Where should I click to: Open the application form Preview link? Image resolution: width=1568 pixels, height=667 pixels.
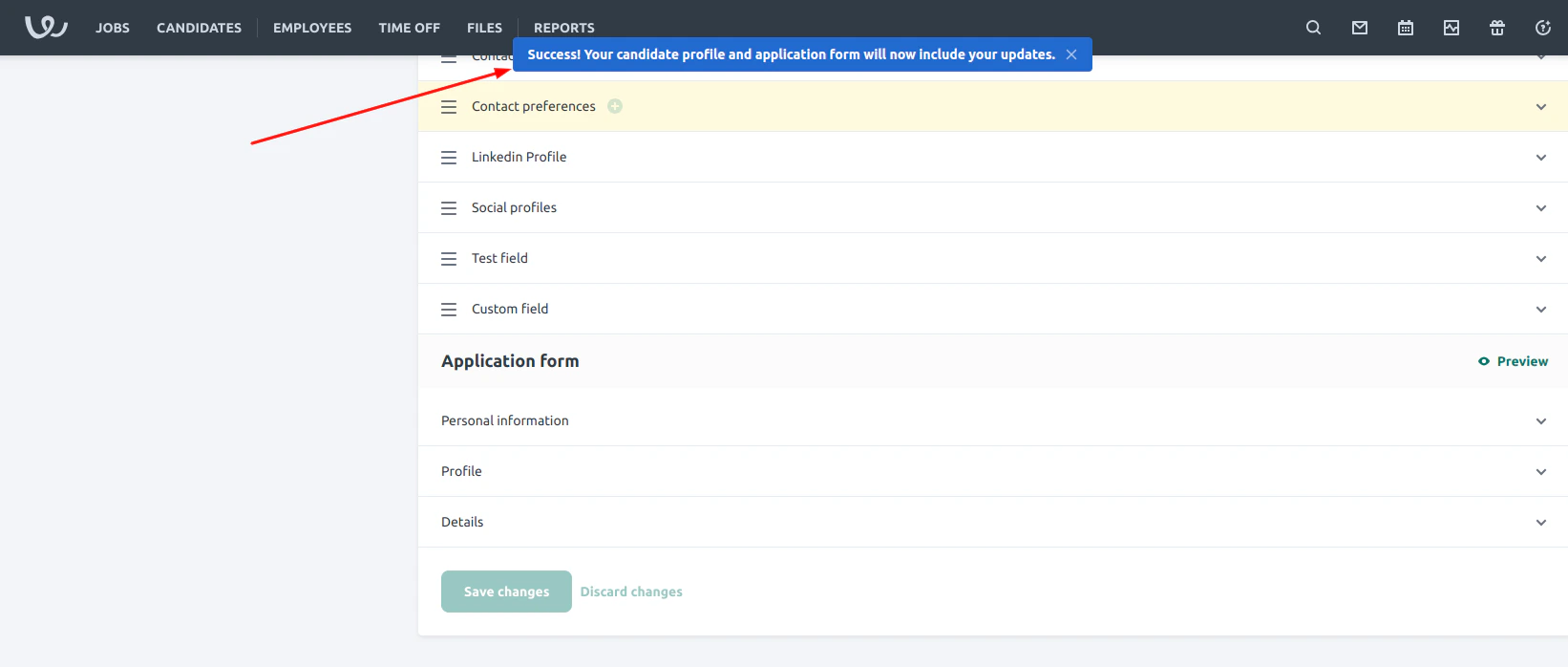tap(1522, 361)
